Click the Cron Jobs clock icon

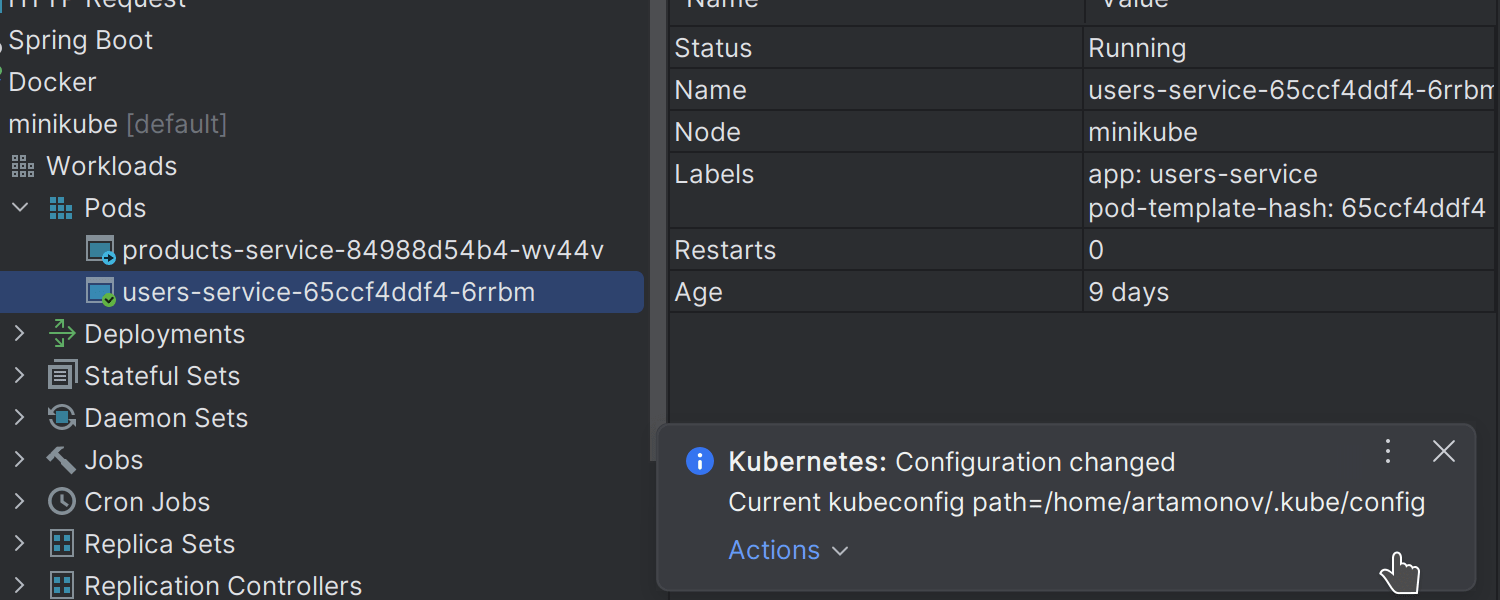click(x=60, y=502)
